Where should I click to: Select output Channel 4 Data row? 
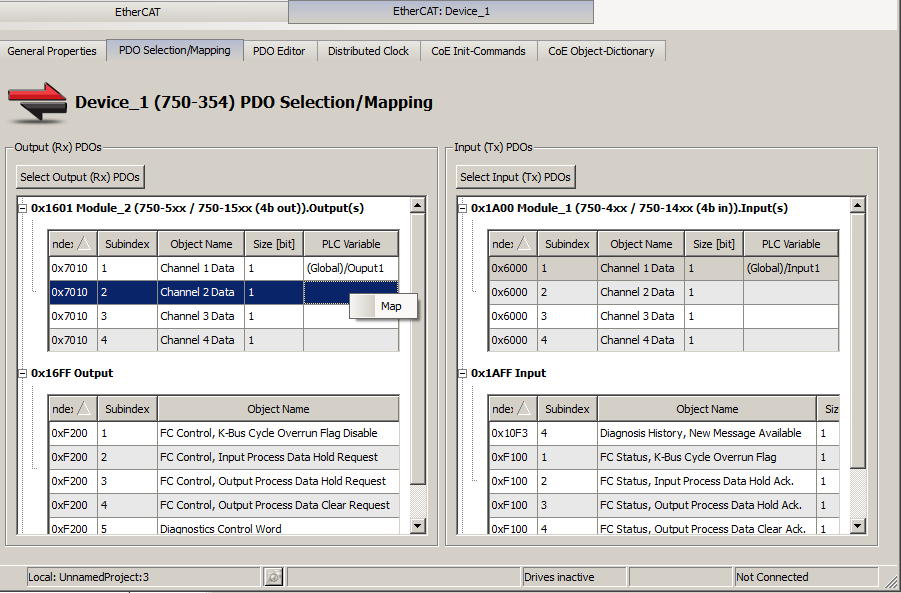tap(224, 340)
